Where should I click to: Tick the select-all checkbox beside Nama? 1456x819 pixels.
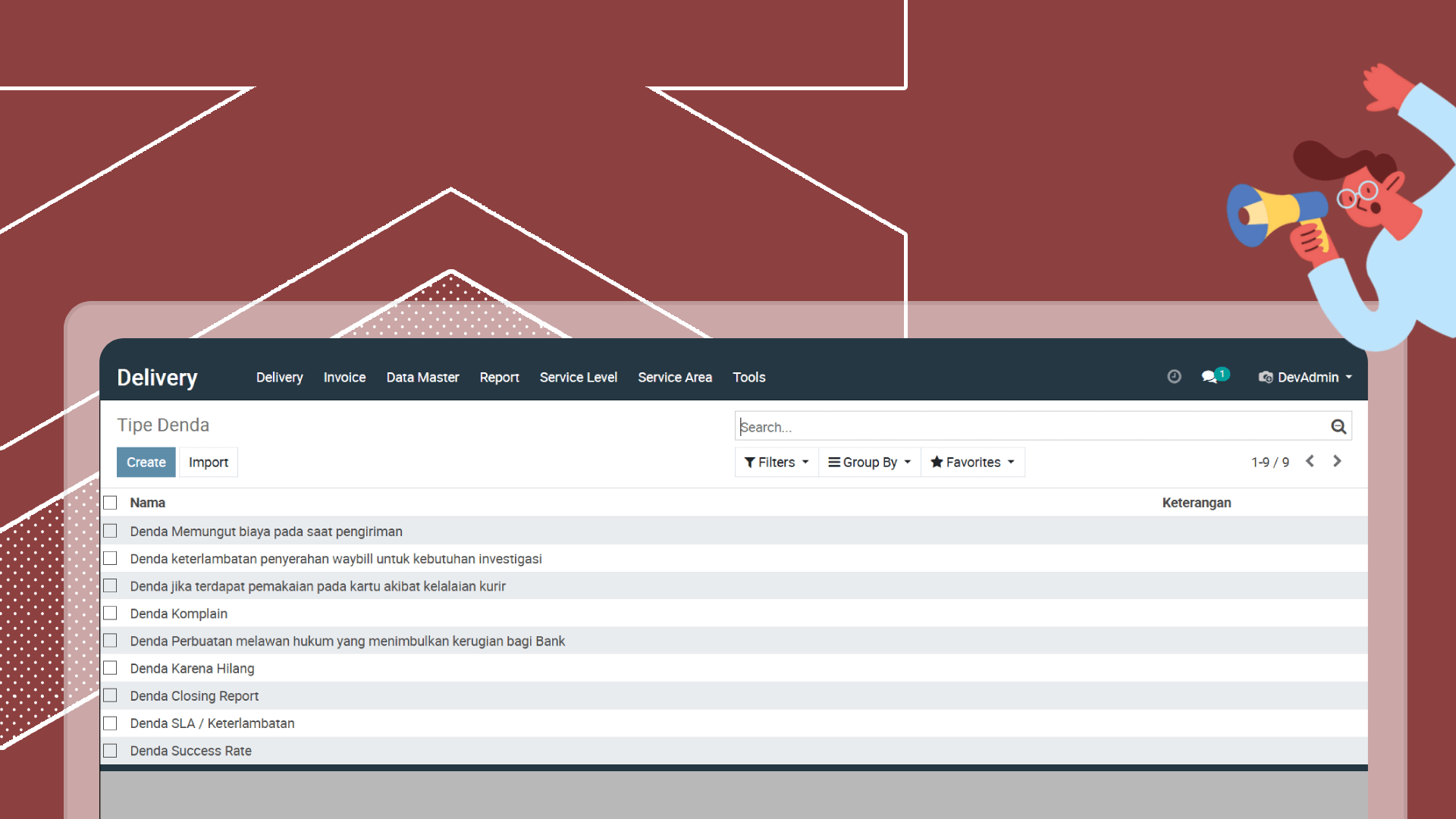click(111, 503)
